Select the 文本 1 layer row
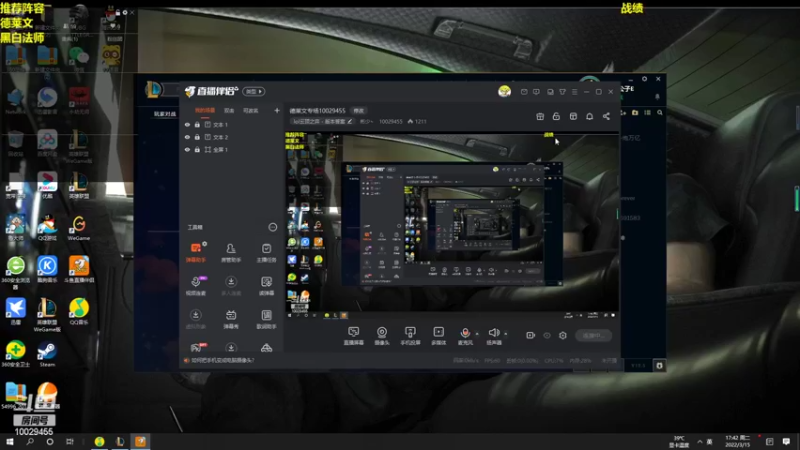The height and width of the screenshot is (450, 800). coord(232,124)
